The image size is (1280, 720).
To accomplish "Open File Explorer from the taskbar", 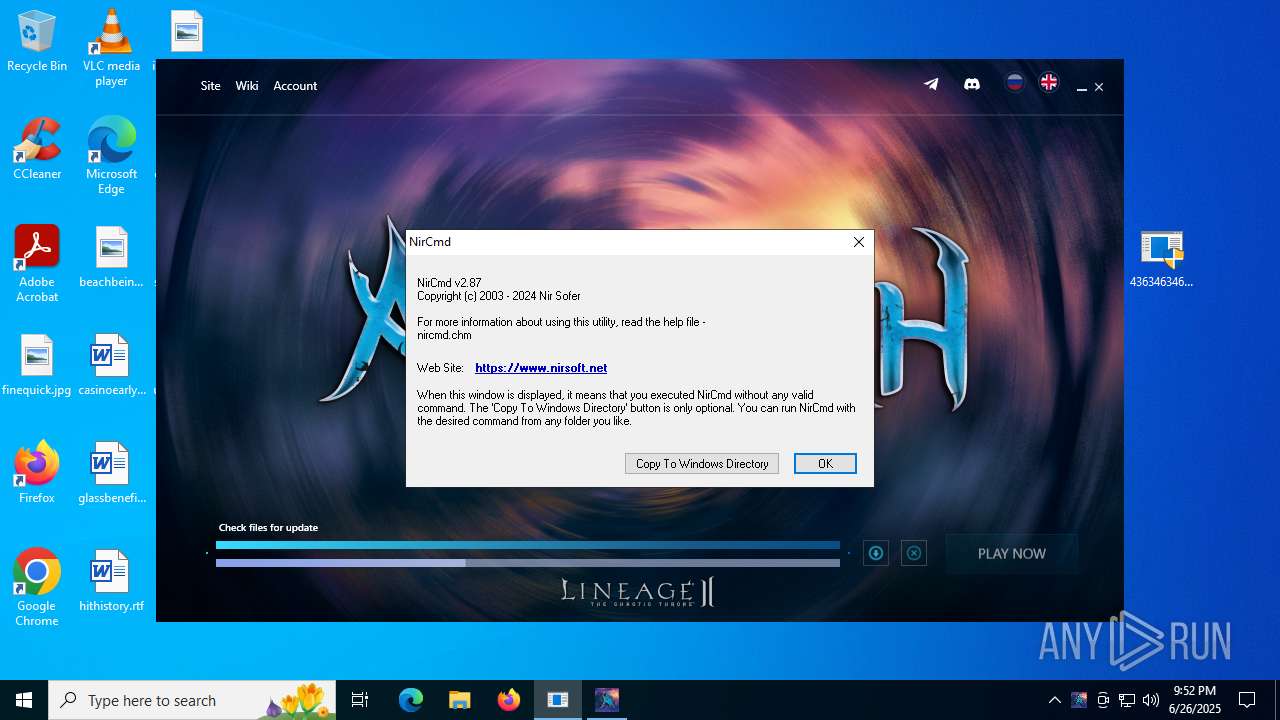I will tap(459, 700).
